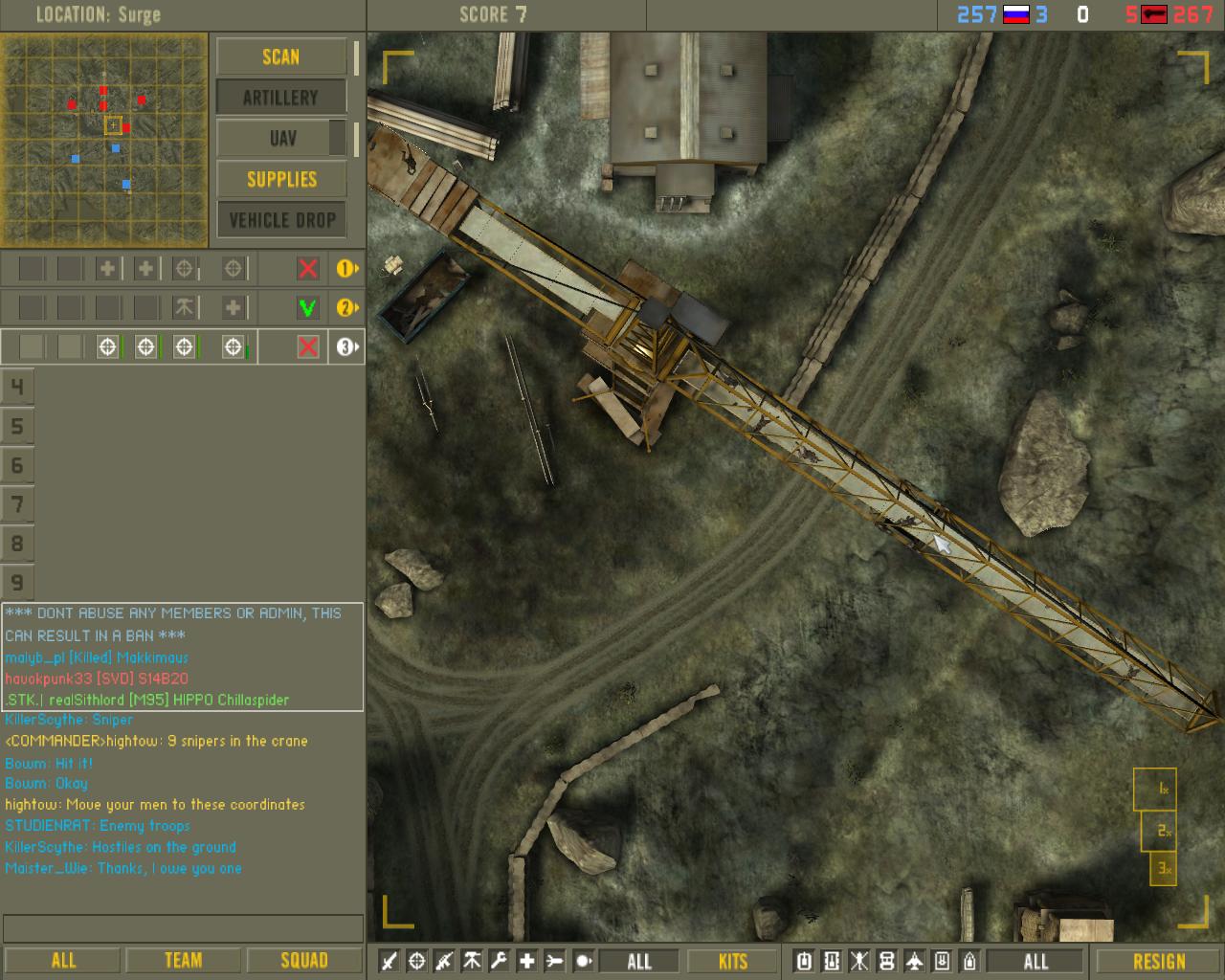Filter by special forces knife kit icon

pos(390,961)
